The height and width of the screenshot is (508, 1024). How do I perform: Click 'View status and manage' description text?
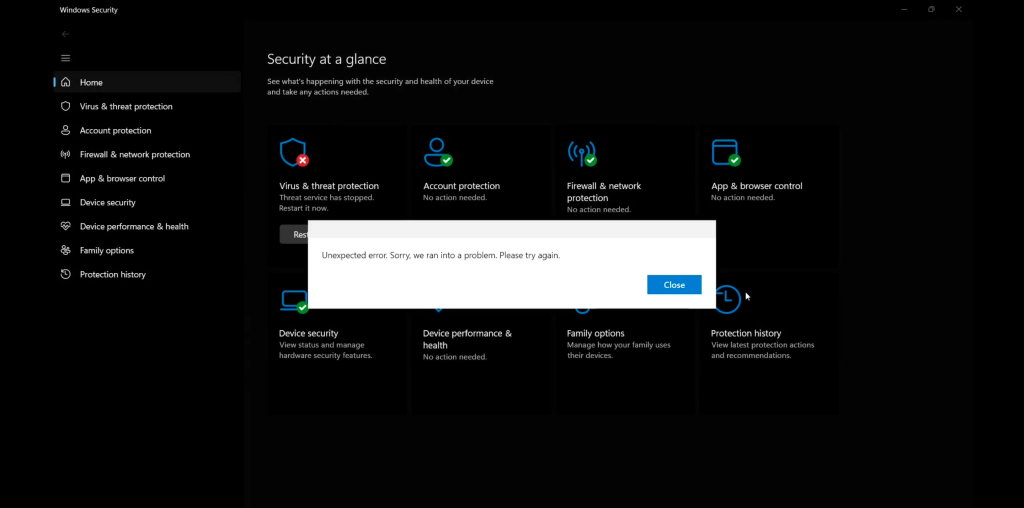321,345
